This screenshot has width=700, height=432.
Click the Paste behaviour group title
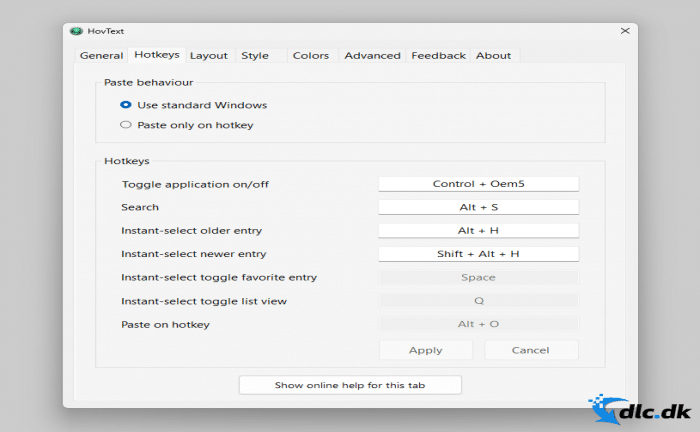(x=149, y=82)
